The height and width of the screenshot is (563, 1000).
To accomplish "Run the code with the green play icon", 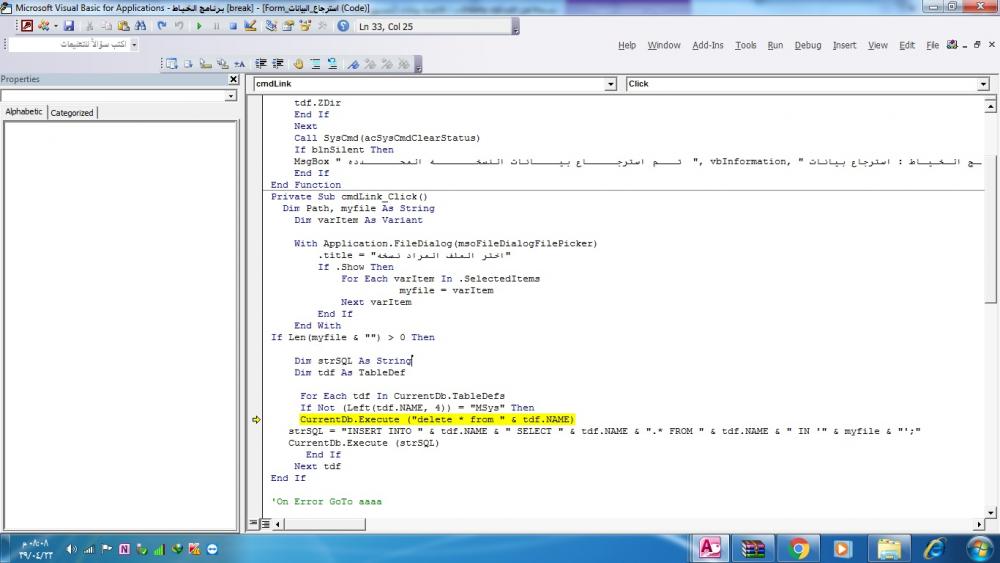I will coord(199,26).
